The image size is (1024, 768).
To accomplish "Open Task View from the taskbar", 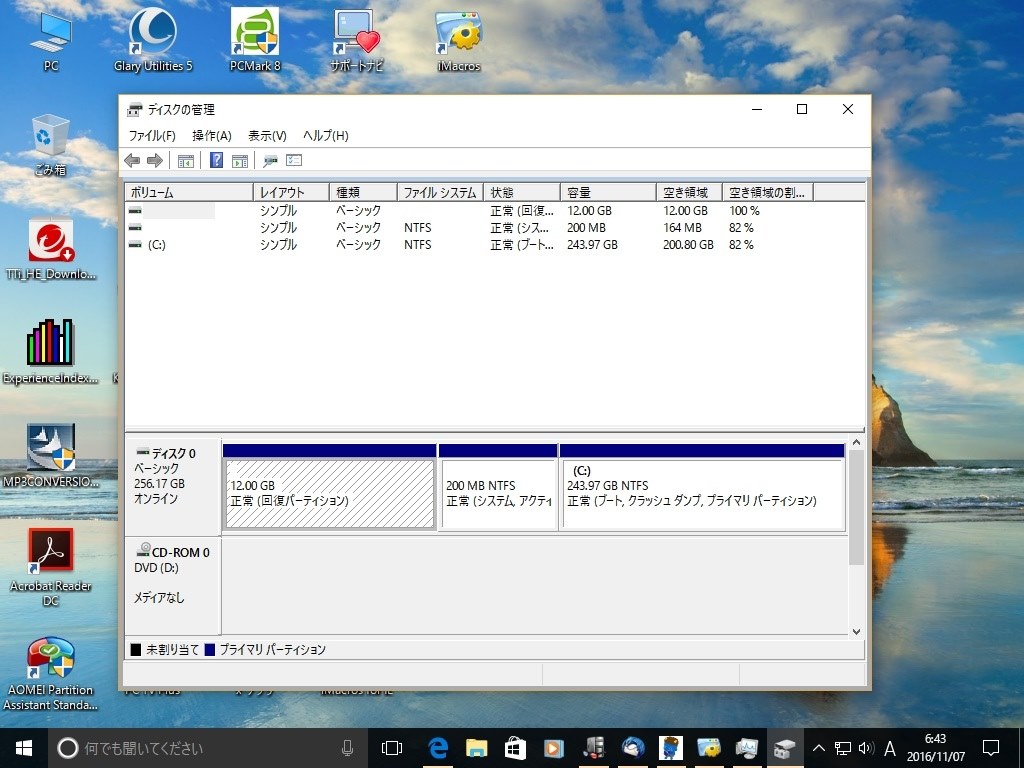I will point(390,748).
